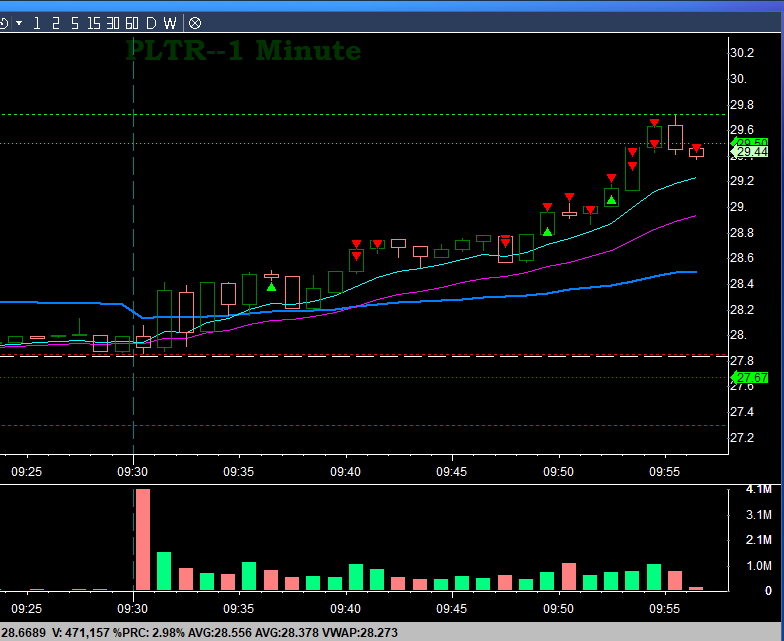Click AVG:28.378 in the status bar
This screenshot has height=641, width=784.
pyautogui.click(x=287, y=633)
